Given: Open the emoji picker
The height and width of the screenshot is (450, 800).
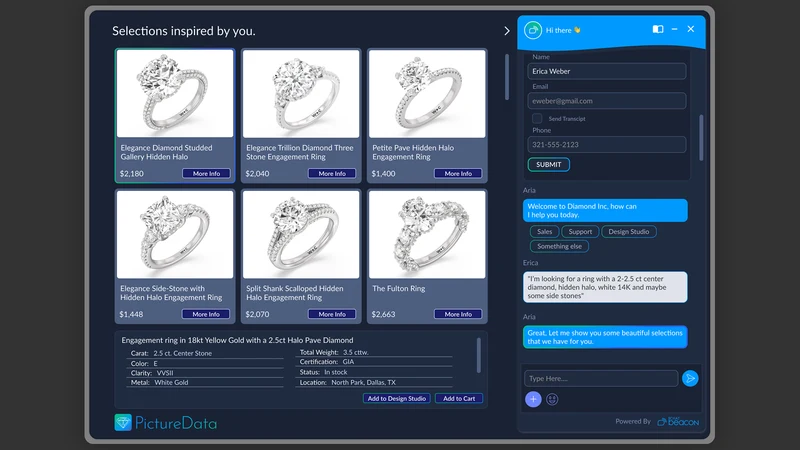Looking at the screenshot, I should point(552,399).
